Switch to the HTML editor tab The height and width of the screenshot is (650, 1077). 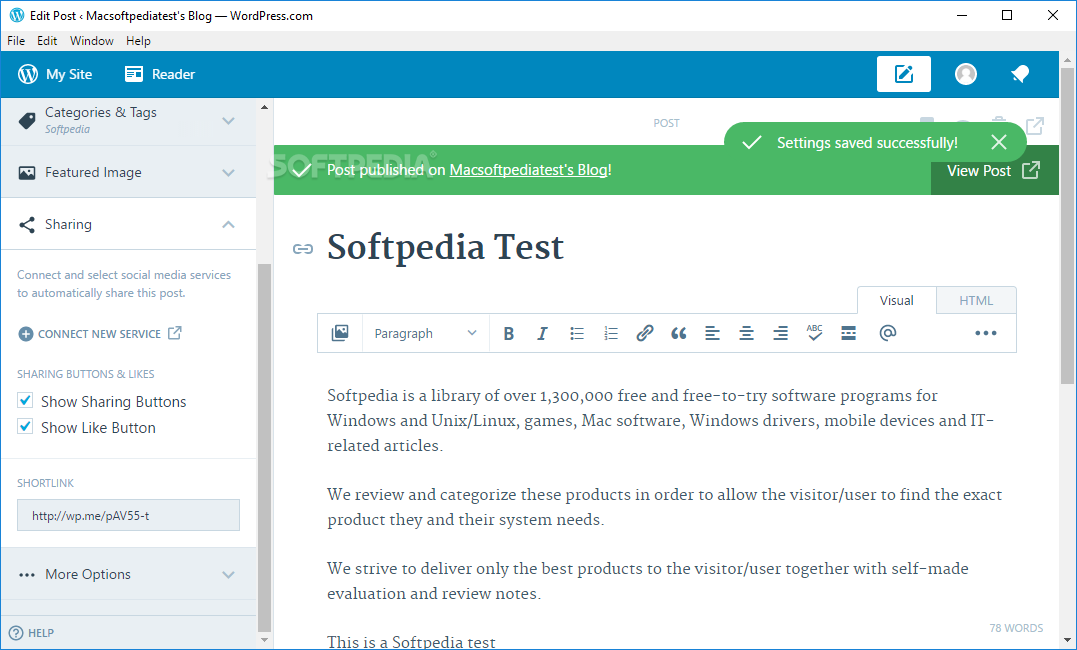click(976, 300)
